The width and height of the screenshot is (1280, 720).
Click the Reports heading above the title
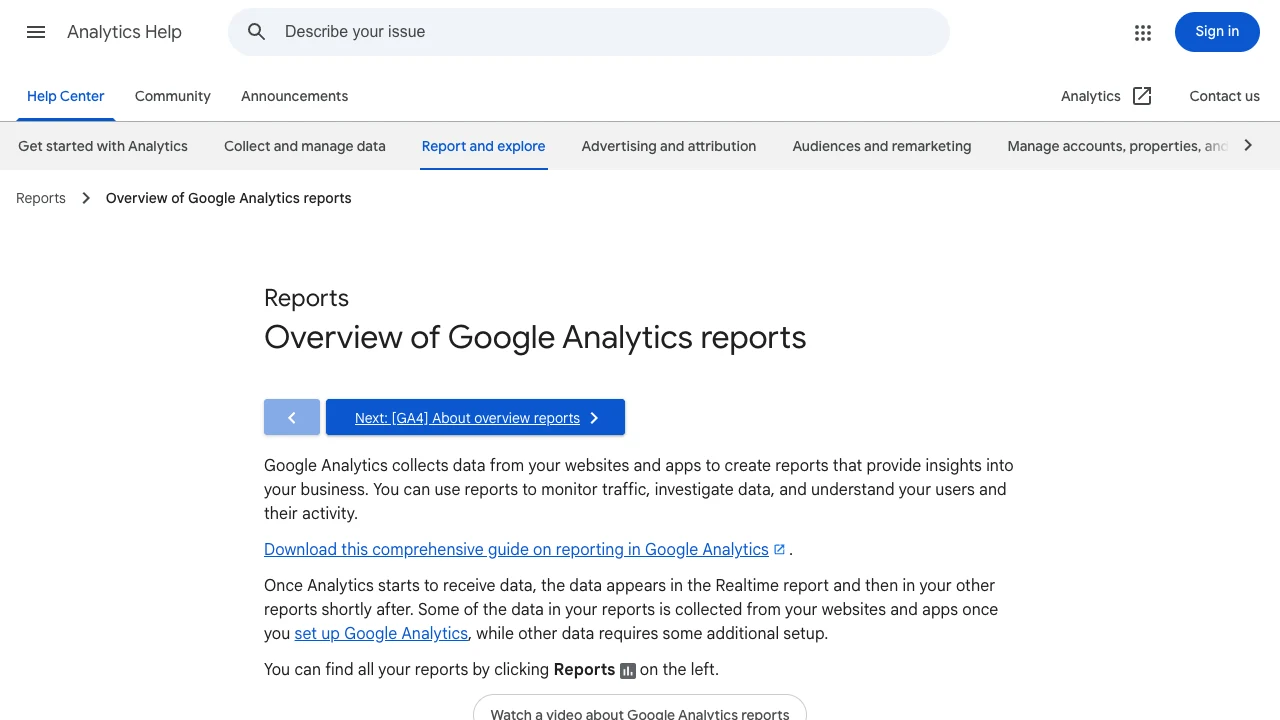306,298
